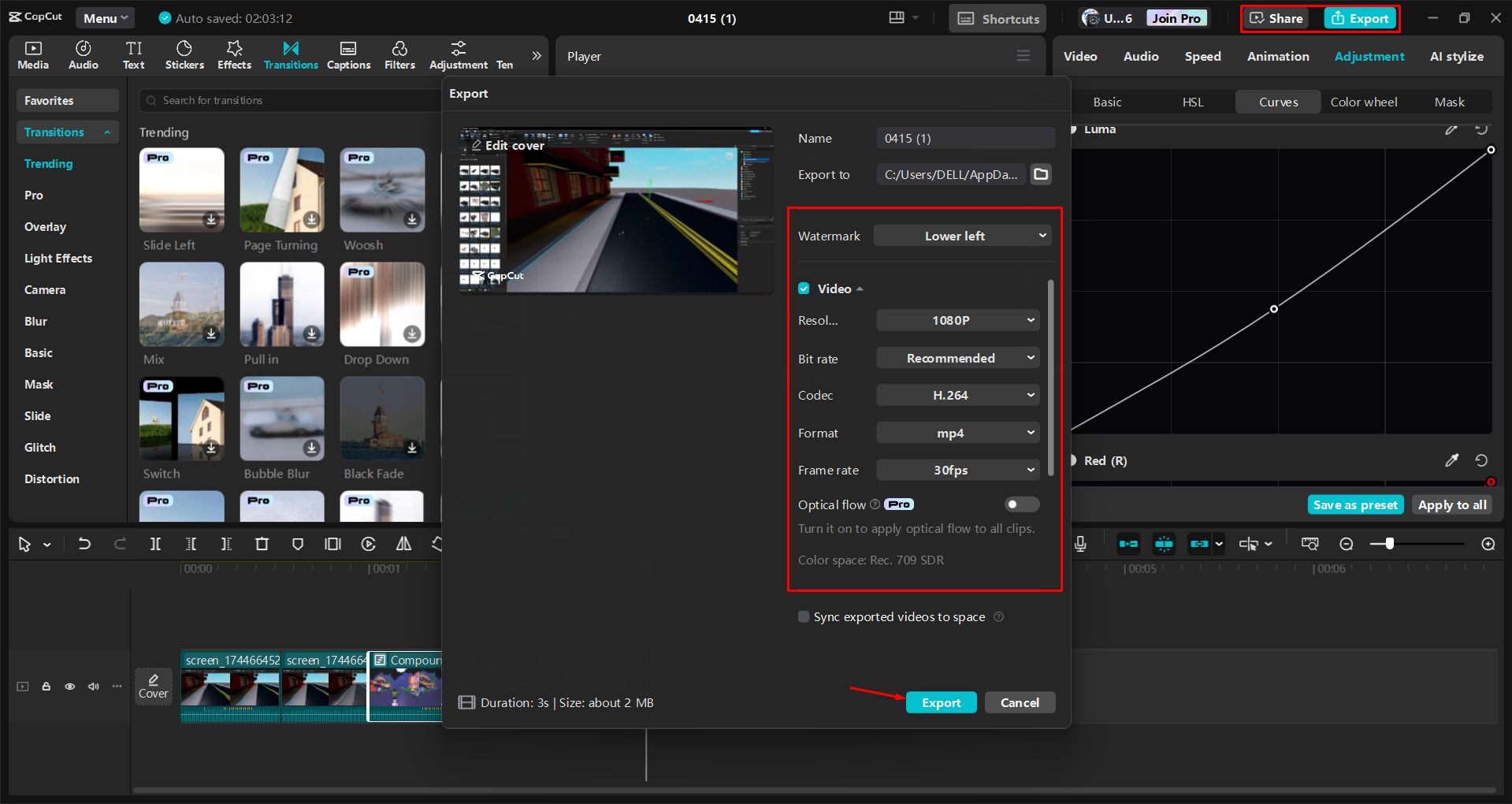Enable the Optical flow switch

(1022, 504)
